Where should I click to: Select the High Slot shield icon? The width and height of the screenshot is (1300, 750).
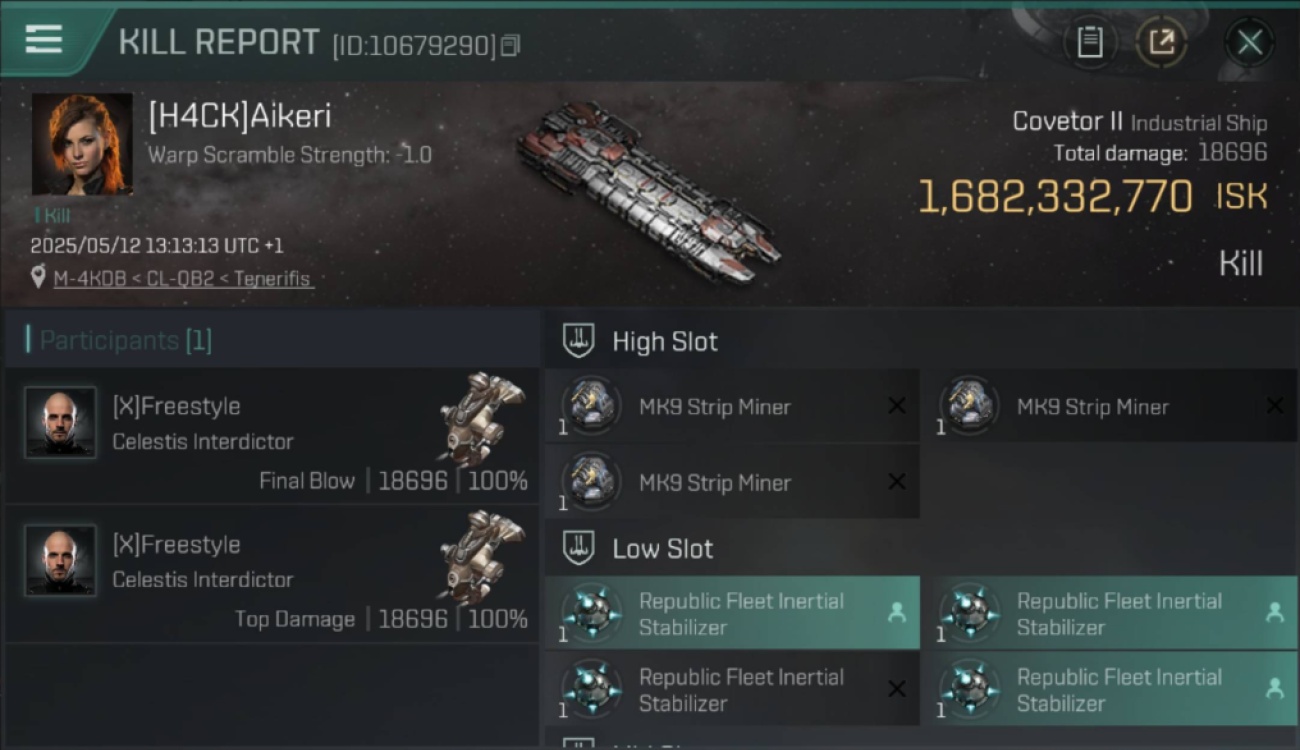point(580,341)
